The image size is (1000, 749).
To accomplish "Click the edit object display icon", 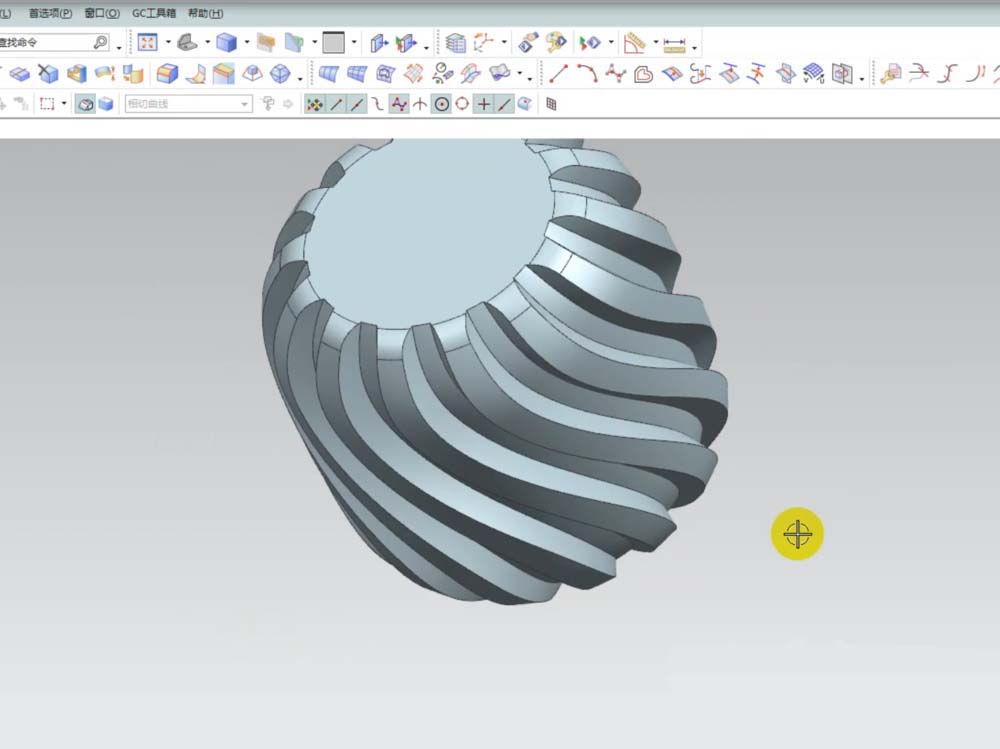I will pos(527,43).
